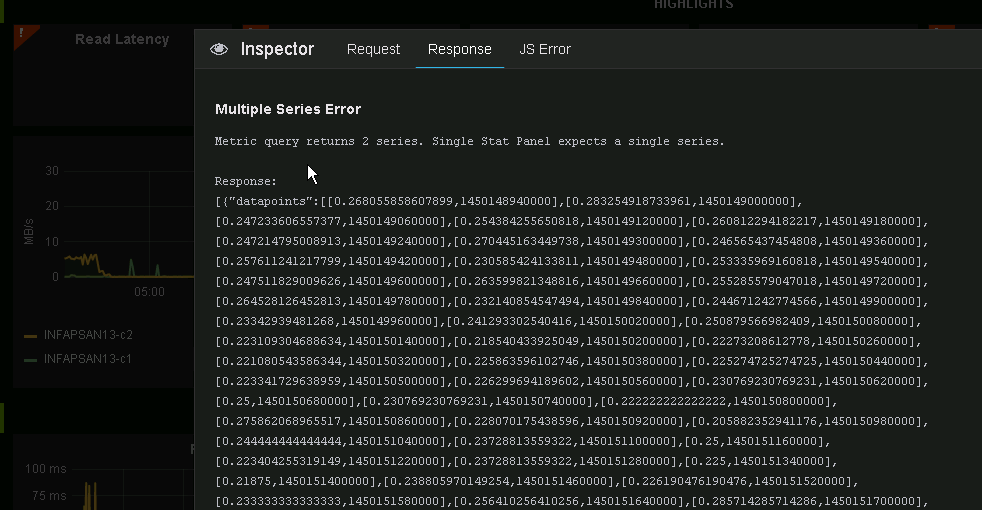Click the Inspector eye icon
Screen dimensions: 982x510
[x=219, y=49]
